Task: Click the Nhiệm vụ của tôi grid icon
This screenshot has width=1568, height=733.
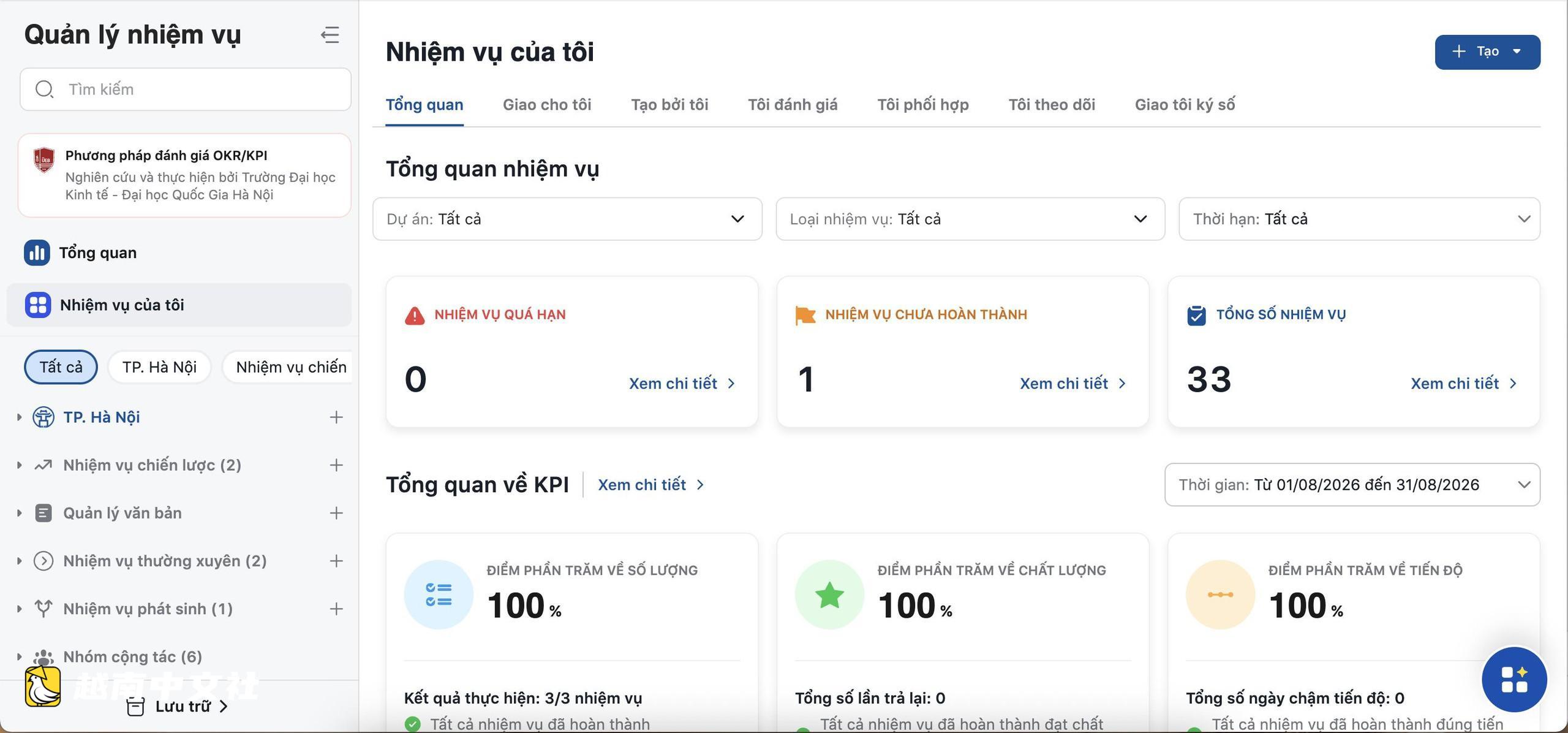Action: (x=37, y=305)
